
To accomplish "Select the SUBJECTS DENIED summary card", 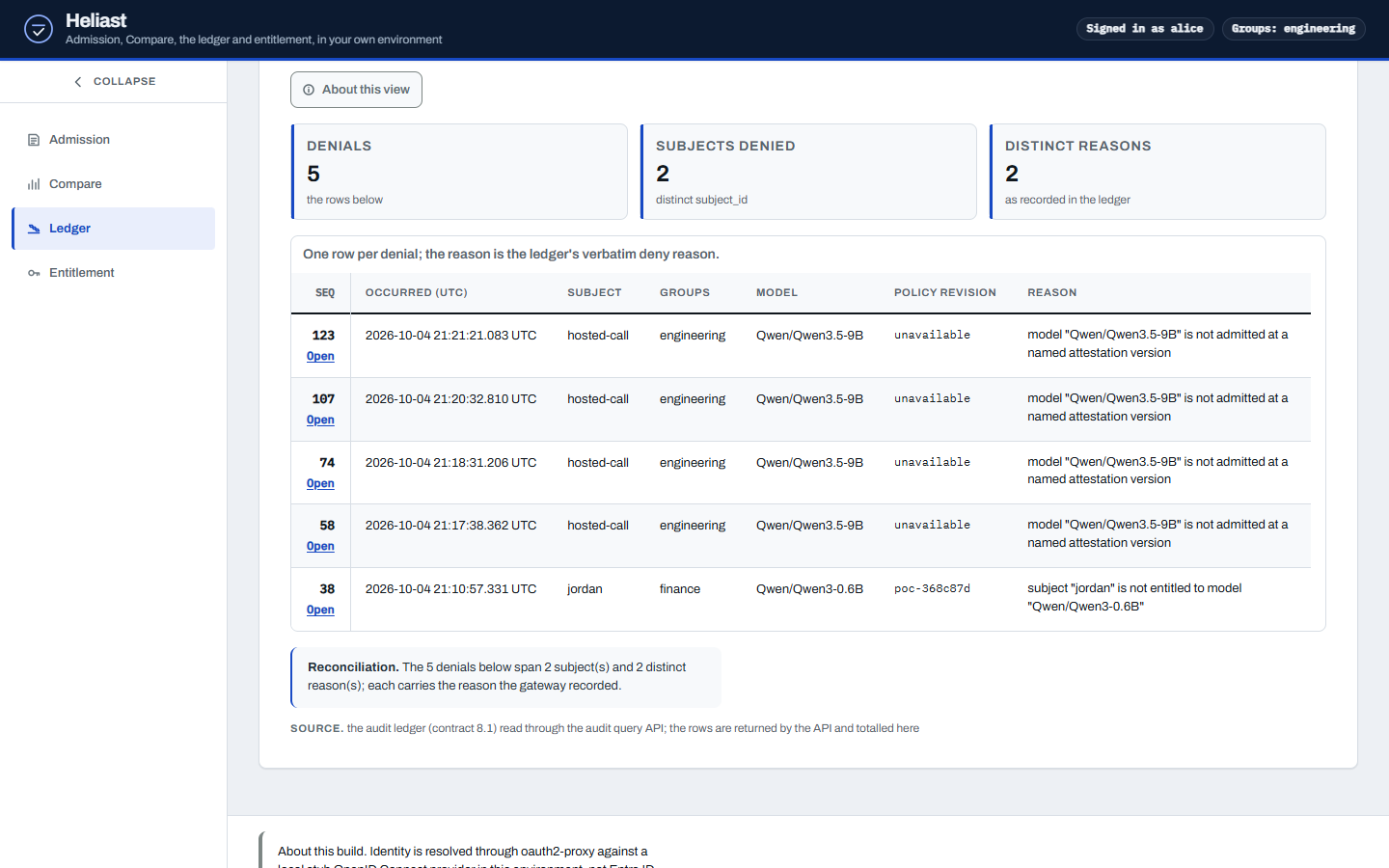I will [x=808, y=172].
